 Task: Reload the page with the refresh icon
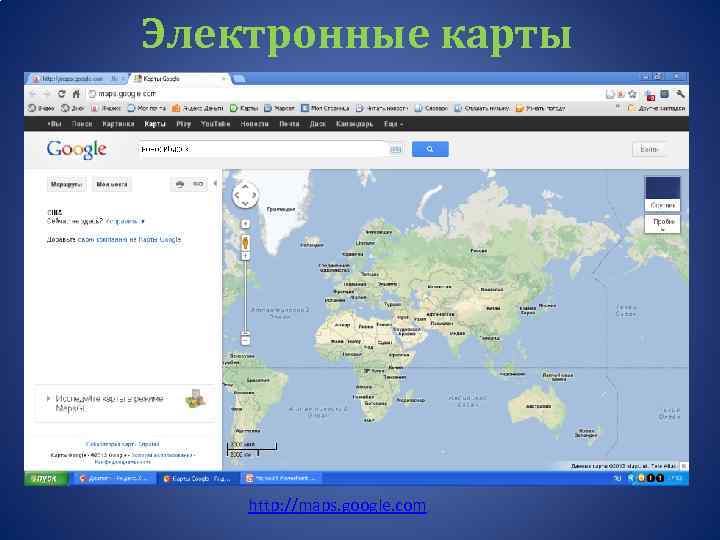[62, 94]
